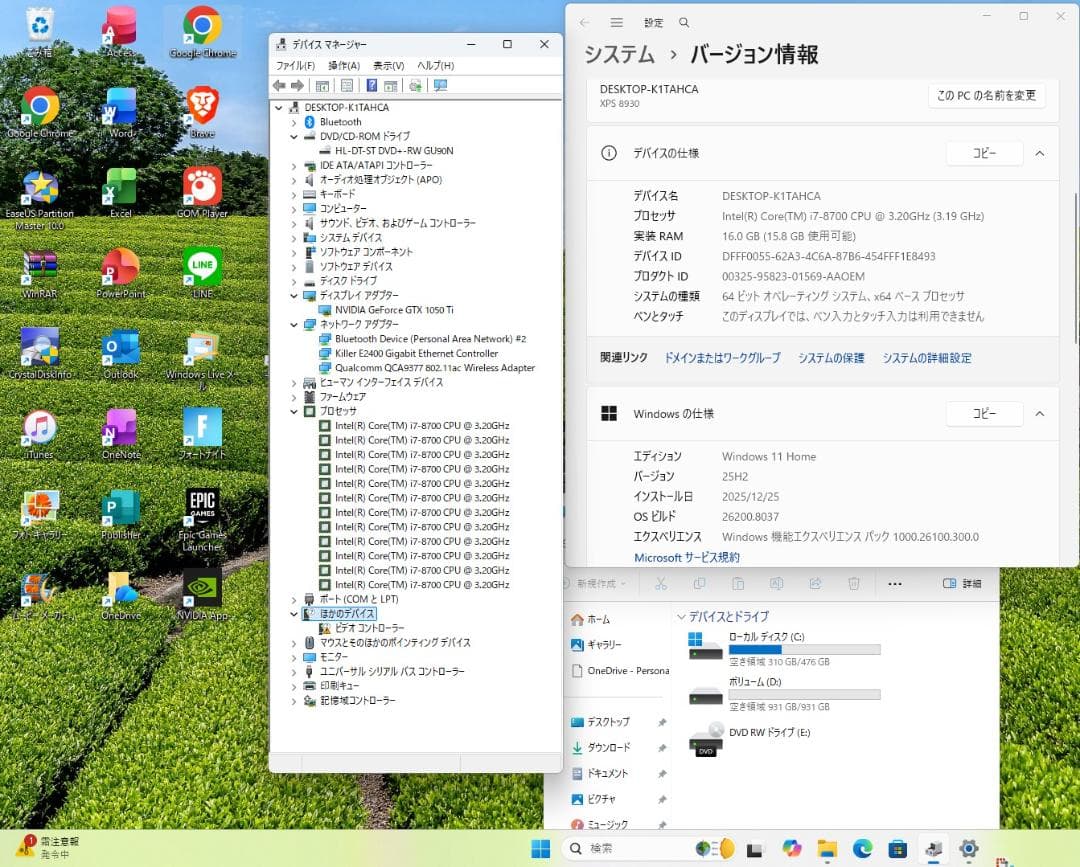Open the Excel desktop icon
The height and width of the screenshot is (867, 1080).
tap(121, 192)
